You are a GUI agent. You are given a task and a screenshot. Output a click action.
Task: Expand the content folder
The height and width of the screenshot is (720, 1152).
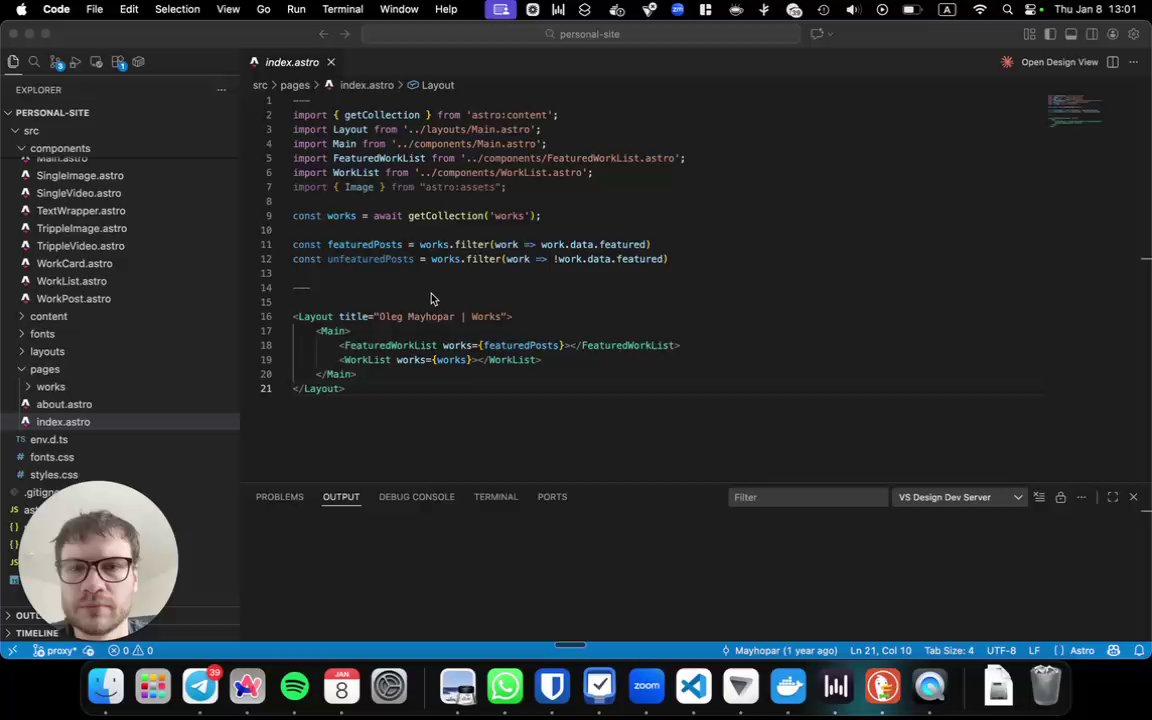(48, 316)
